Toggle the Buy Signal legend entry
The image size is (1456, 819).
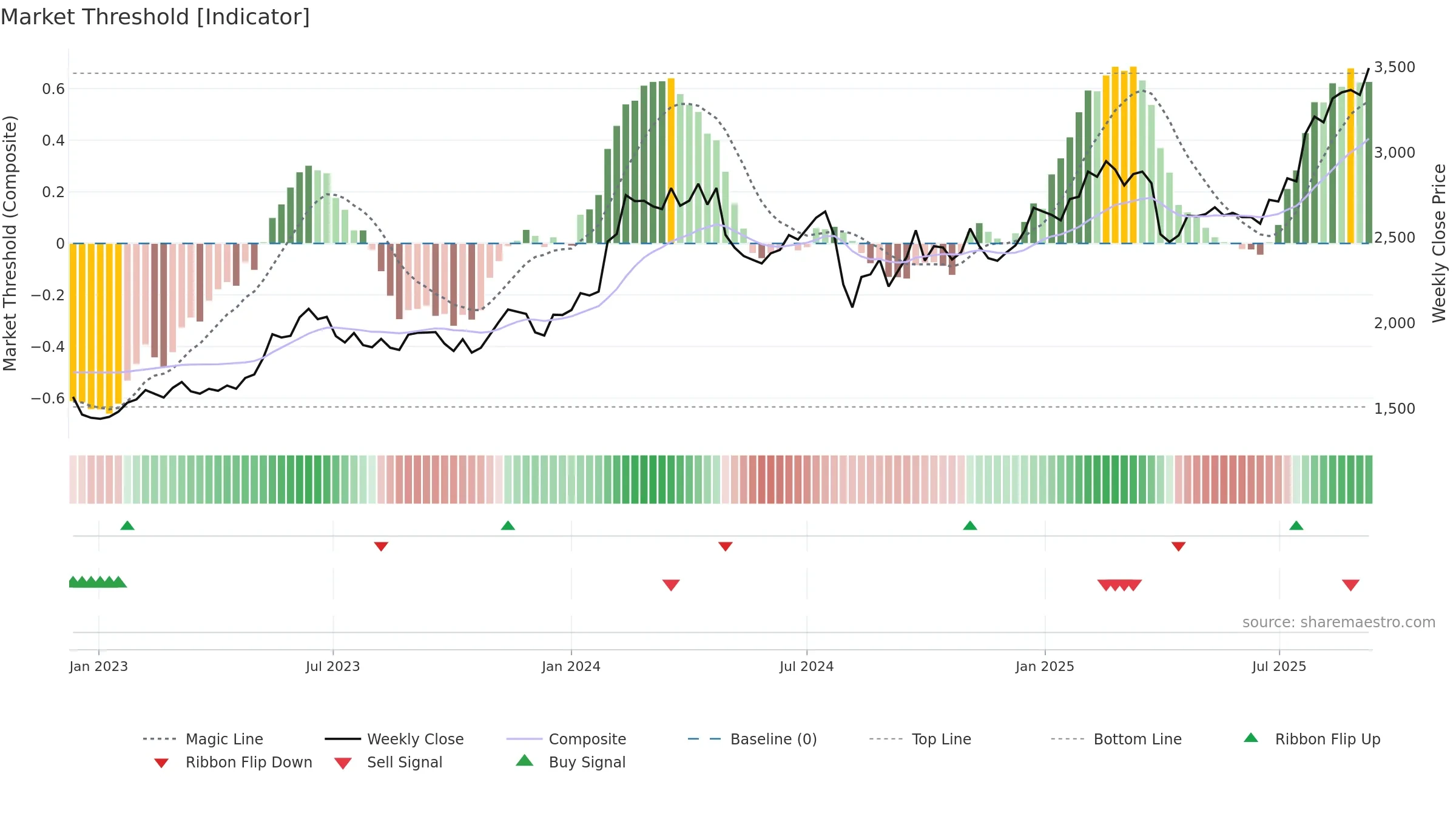(570, 762)
